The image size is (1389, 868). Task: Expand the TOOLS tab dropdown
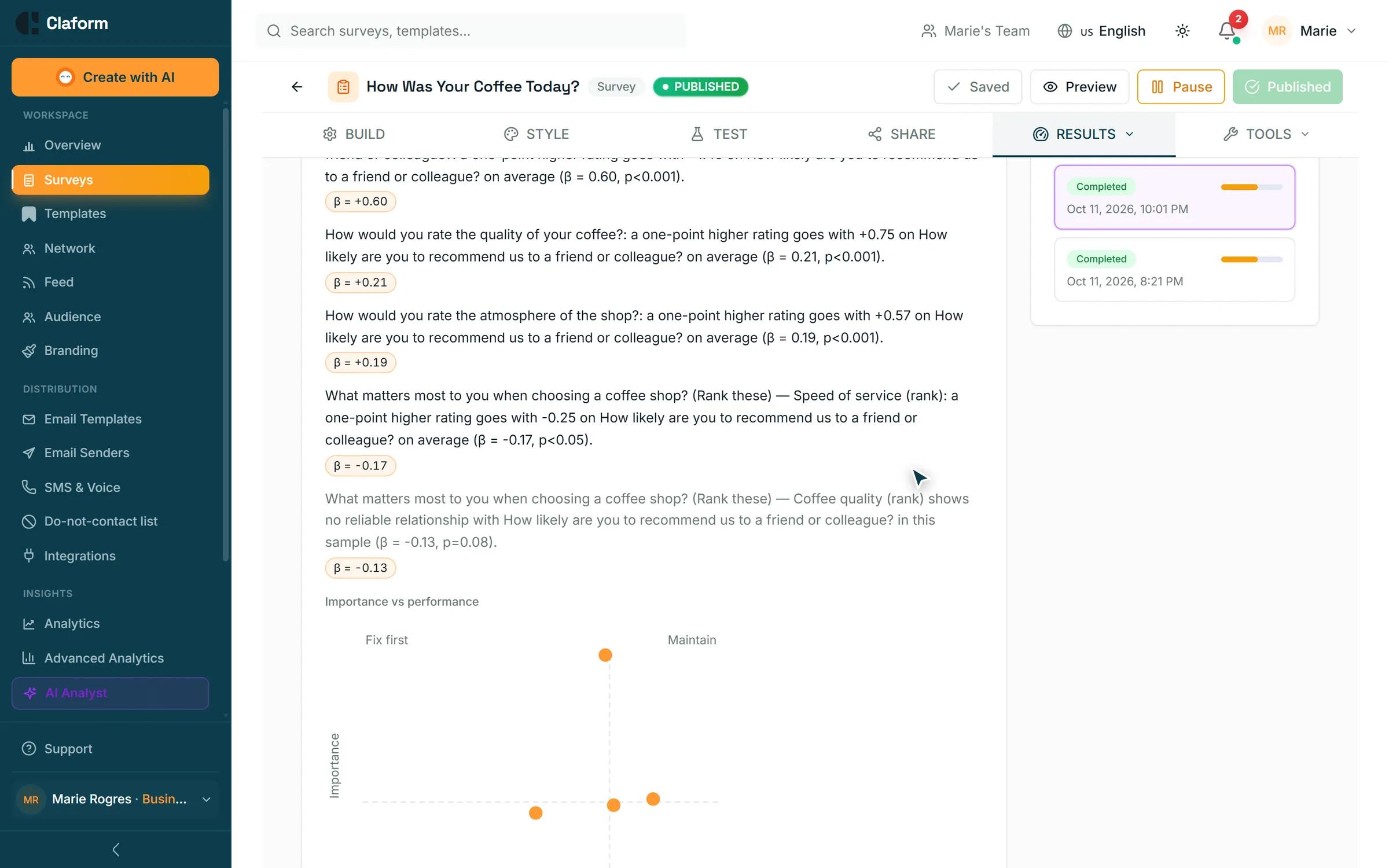click(1305, 134)
